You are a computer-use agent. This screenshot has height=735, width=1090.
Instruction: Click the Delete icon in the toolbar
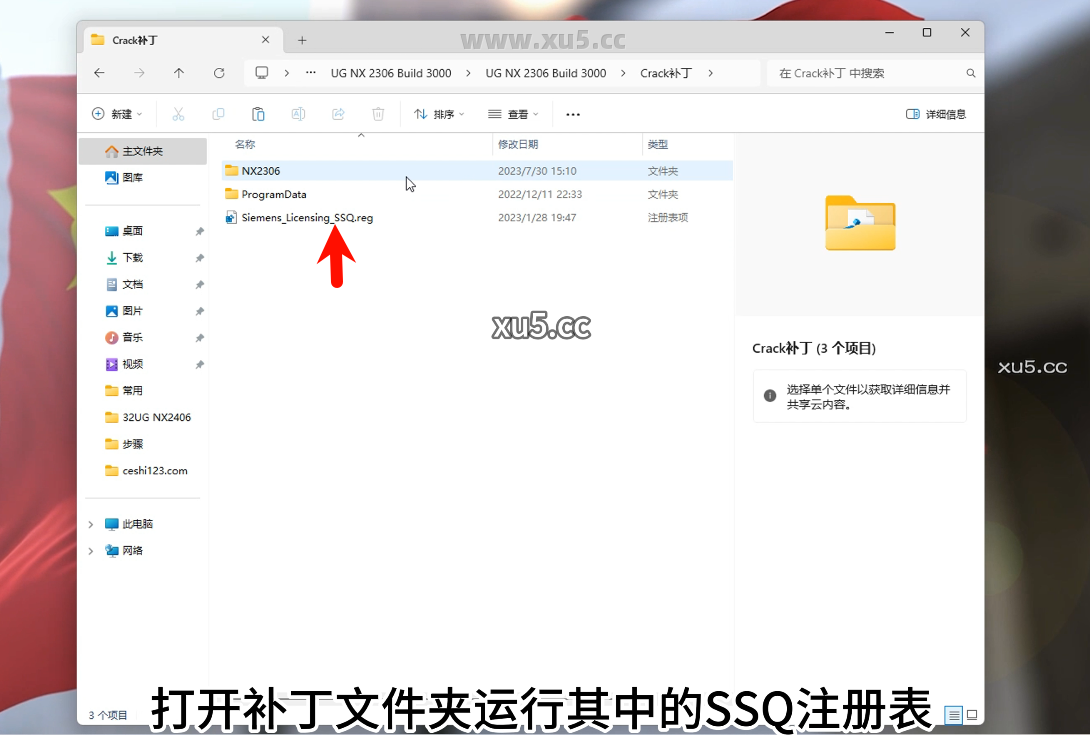(378, 114)
